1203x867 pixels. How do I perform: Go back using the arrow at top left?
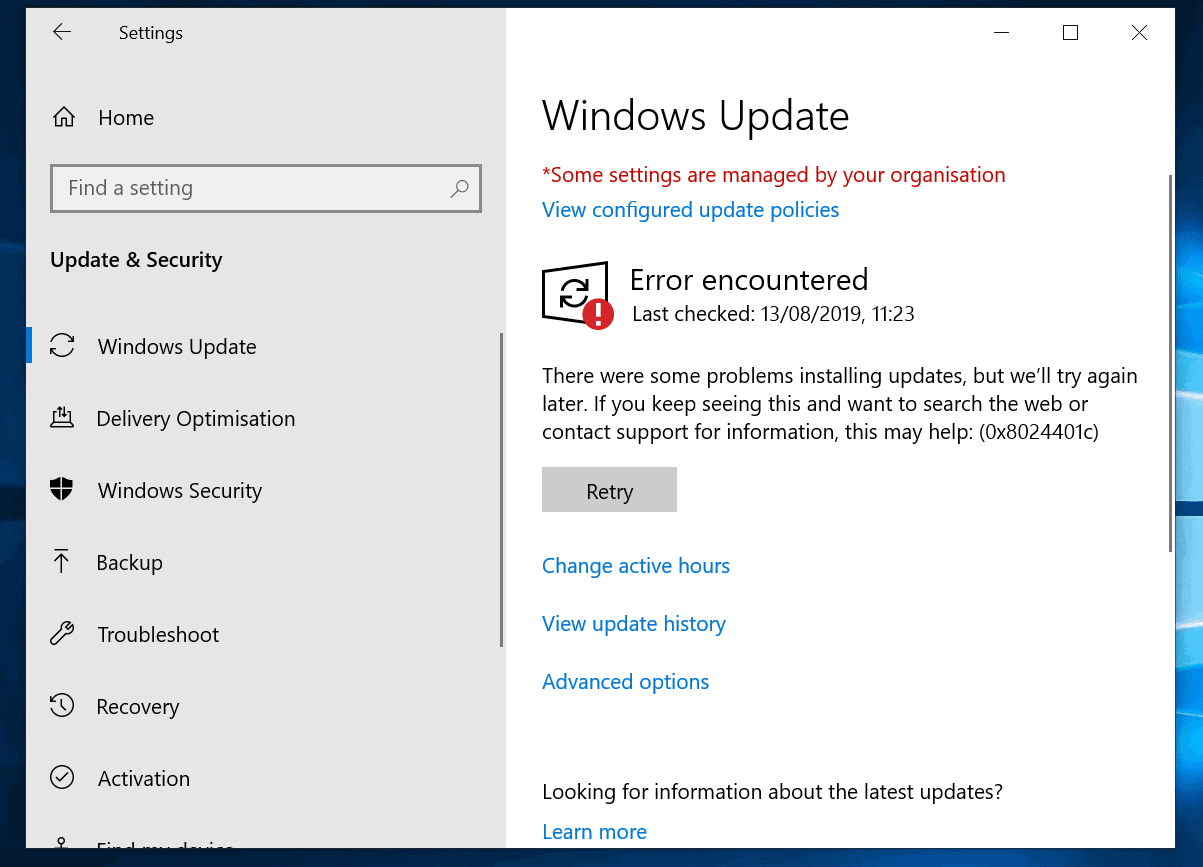click(61, 32)
